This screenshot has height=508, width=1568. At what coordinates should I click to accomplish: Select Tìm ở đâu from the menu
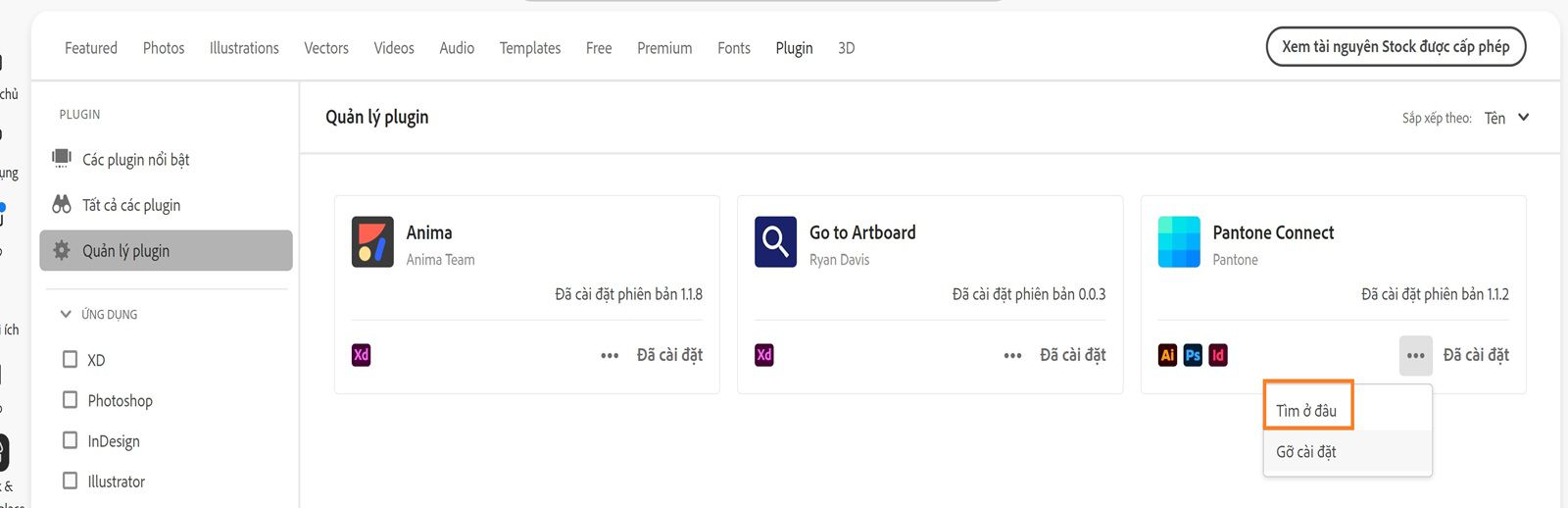[1306, 411]
